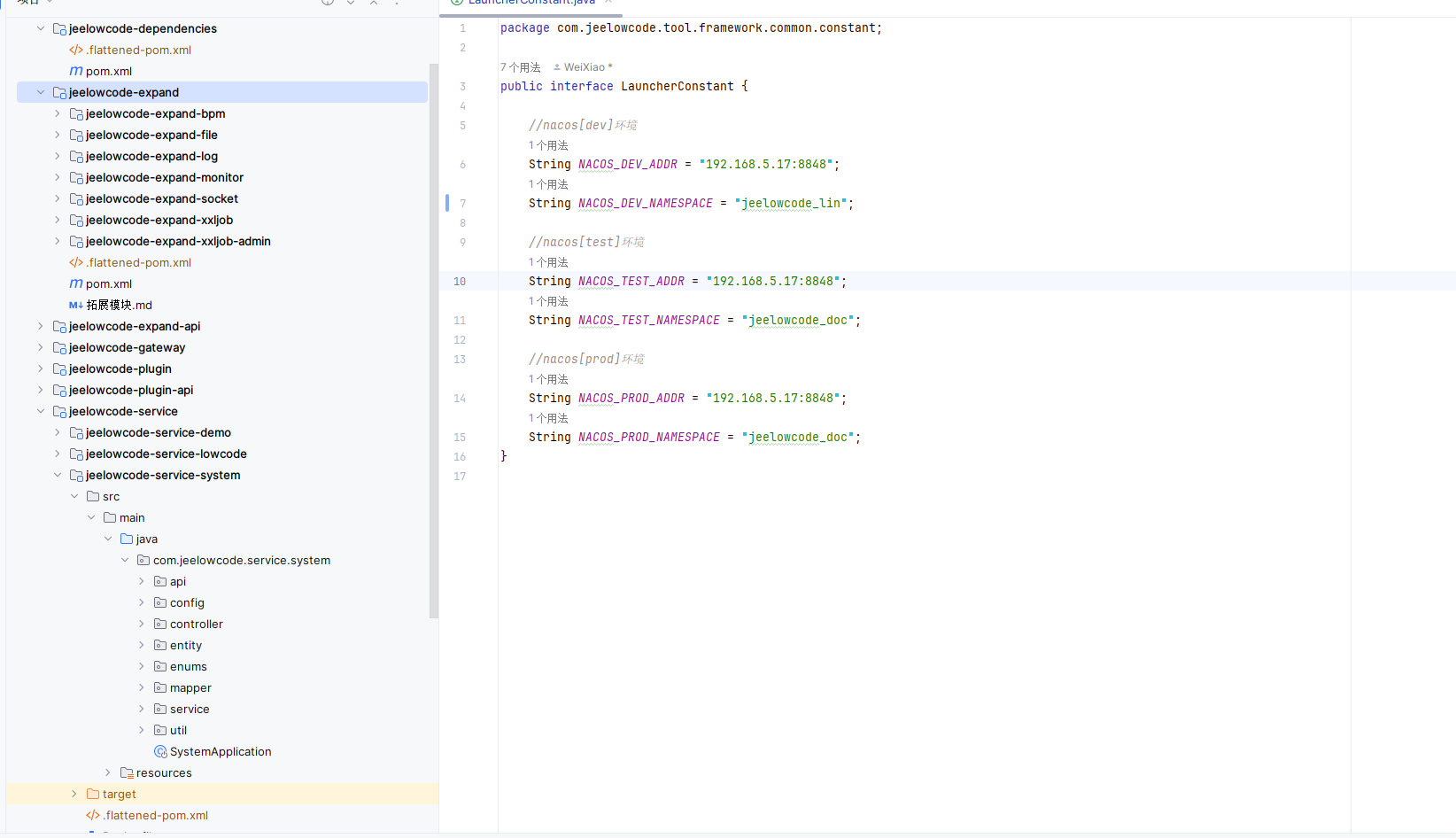The width and height of the screenshot is (1456, 838).
Task: Click the resources folder icon
Action: 127,772
